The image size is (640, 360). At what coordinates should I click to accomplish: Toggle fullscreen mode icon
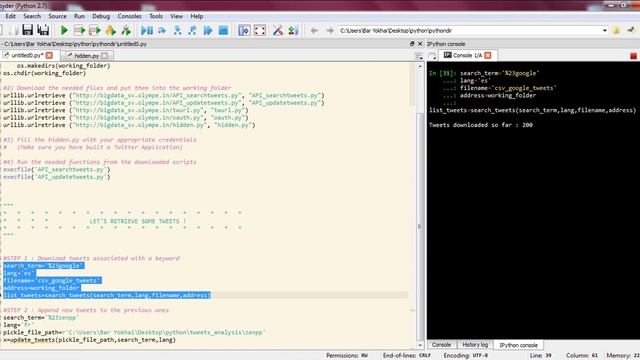[x=260, y=30]
